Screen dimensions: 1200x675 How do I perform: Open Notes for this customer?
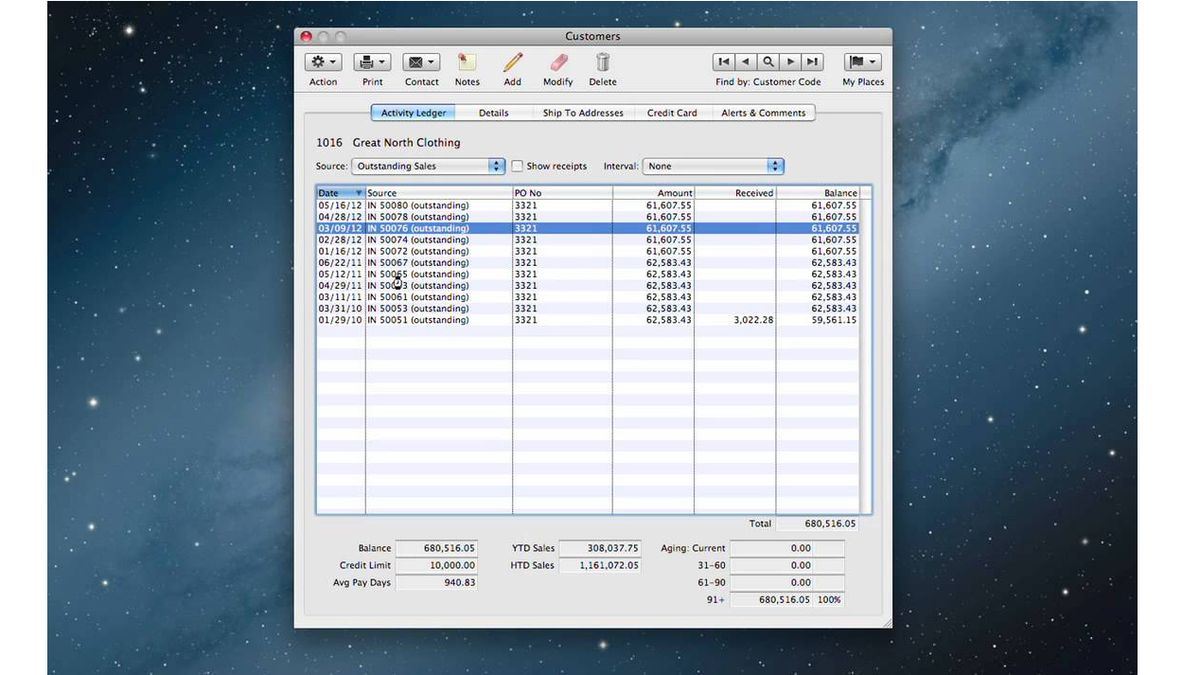466,62
